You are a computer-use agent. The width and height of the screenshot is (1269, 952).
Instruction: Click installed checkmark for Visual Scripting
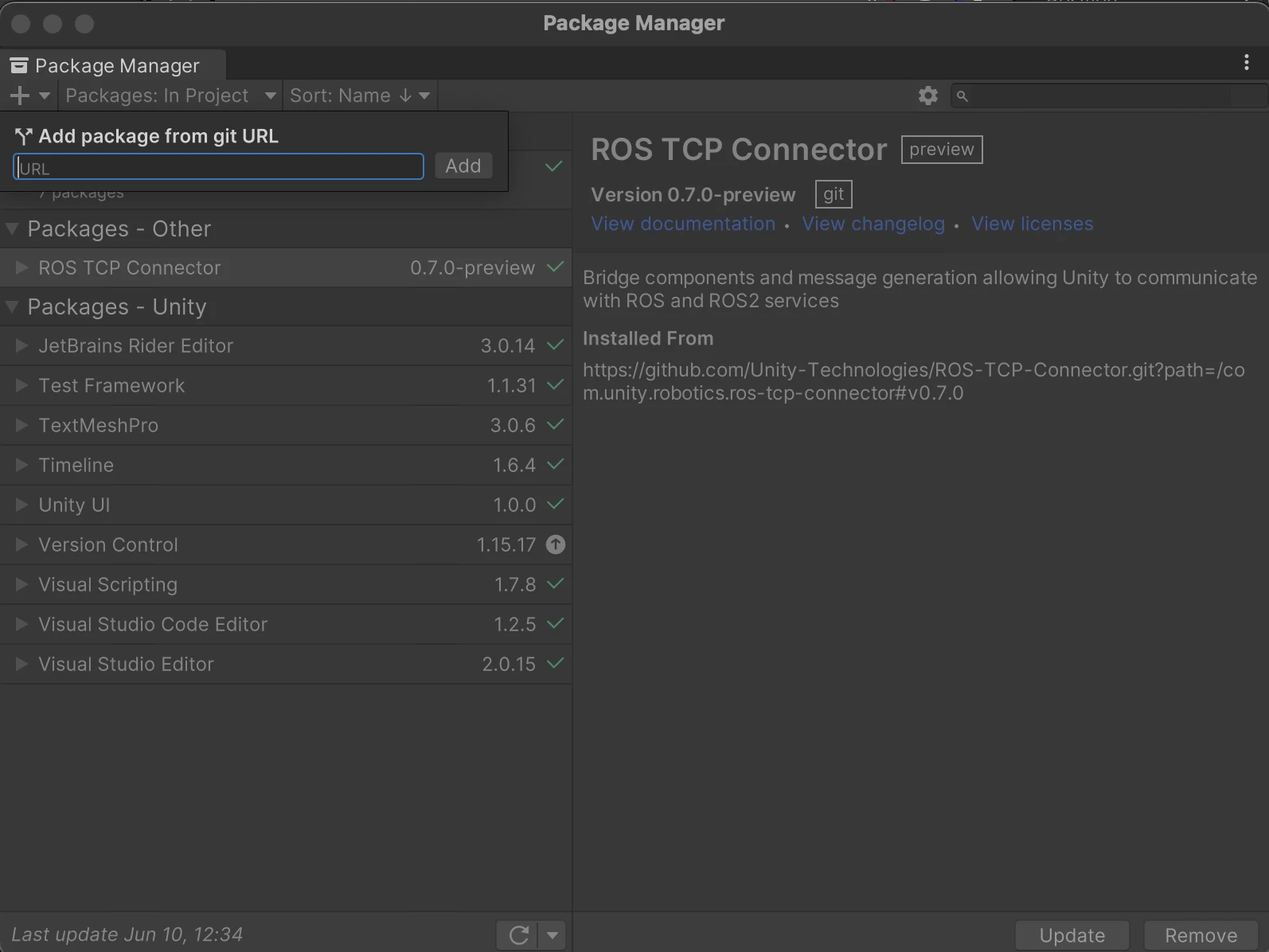click(555, 584)
